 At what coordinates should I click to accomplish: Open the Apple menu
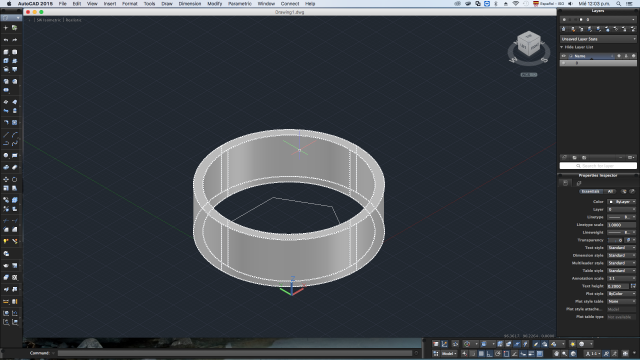[x=9, y=4]
